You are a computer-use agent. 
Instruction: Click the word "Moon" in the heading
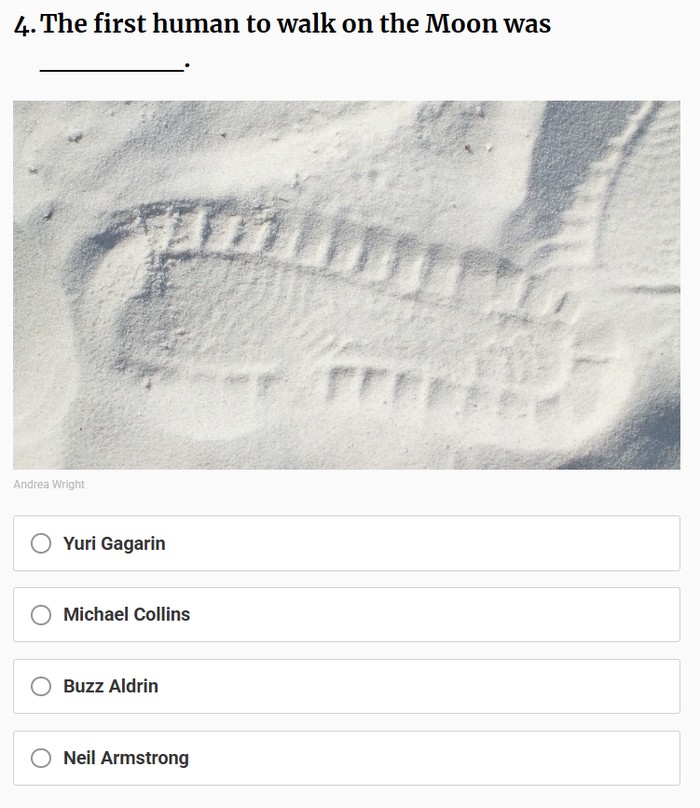click(x=461, y=25)
